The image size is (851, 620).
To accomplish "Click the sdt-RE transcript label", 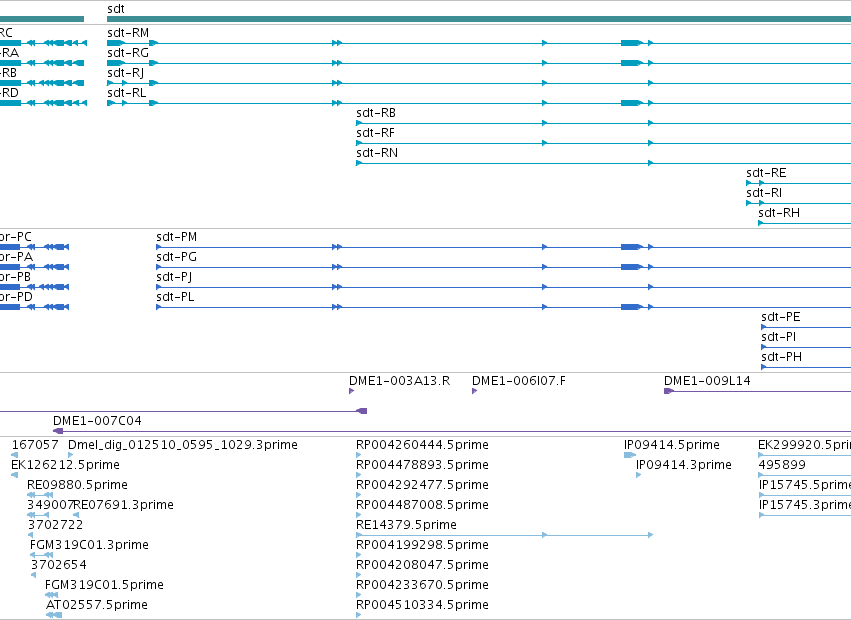I will (x=766, y=173).
